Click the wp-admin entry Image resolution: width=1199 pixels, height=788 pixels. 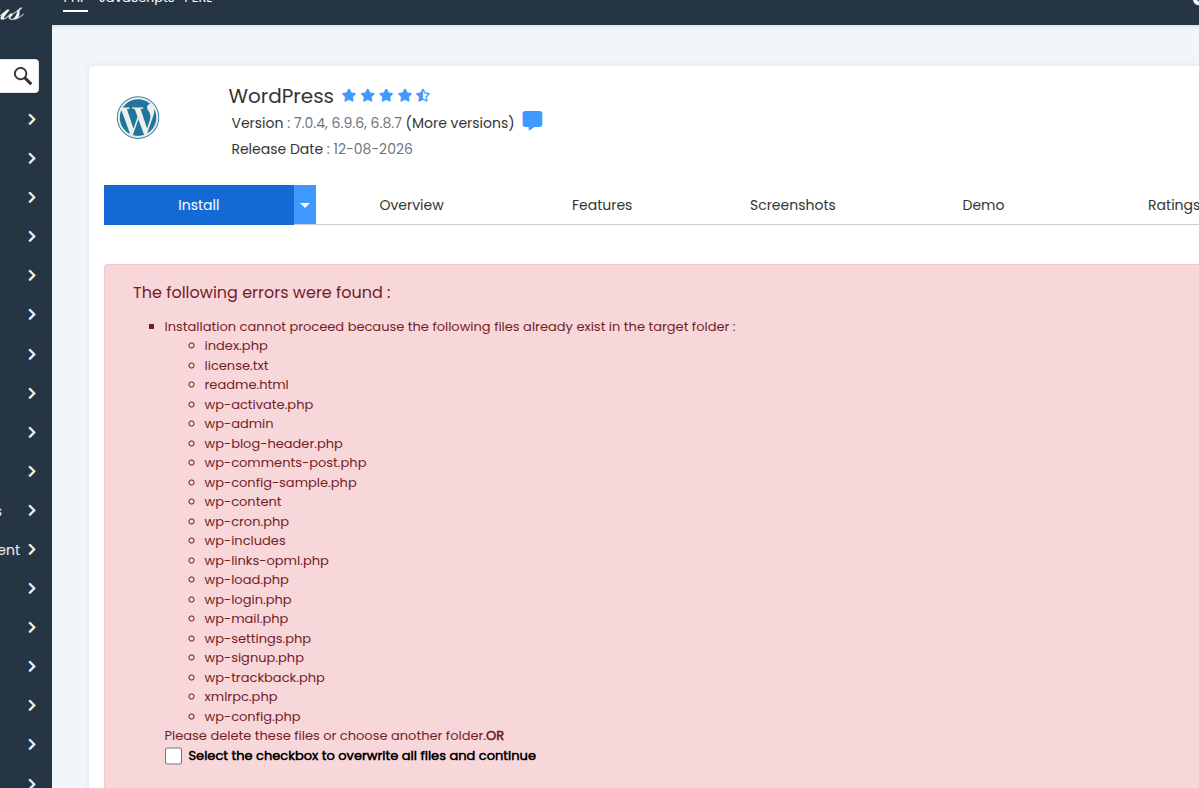coord(239,423)
